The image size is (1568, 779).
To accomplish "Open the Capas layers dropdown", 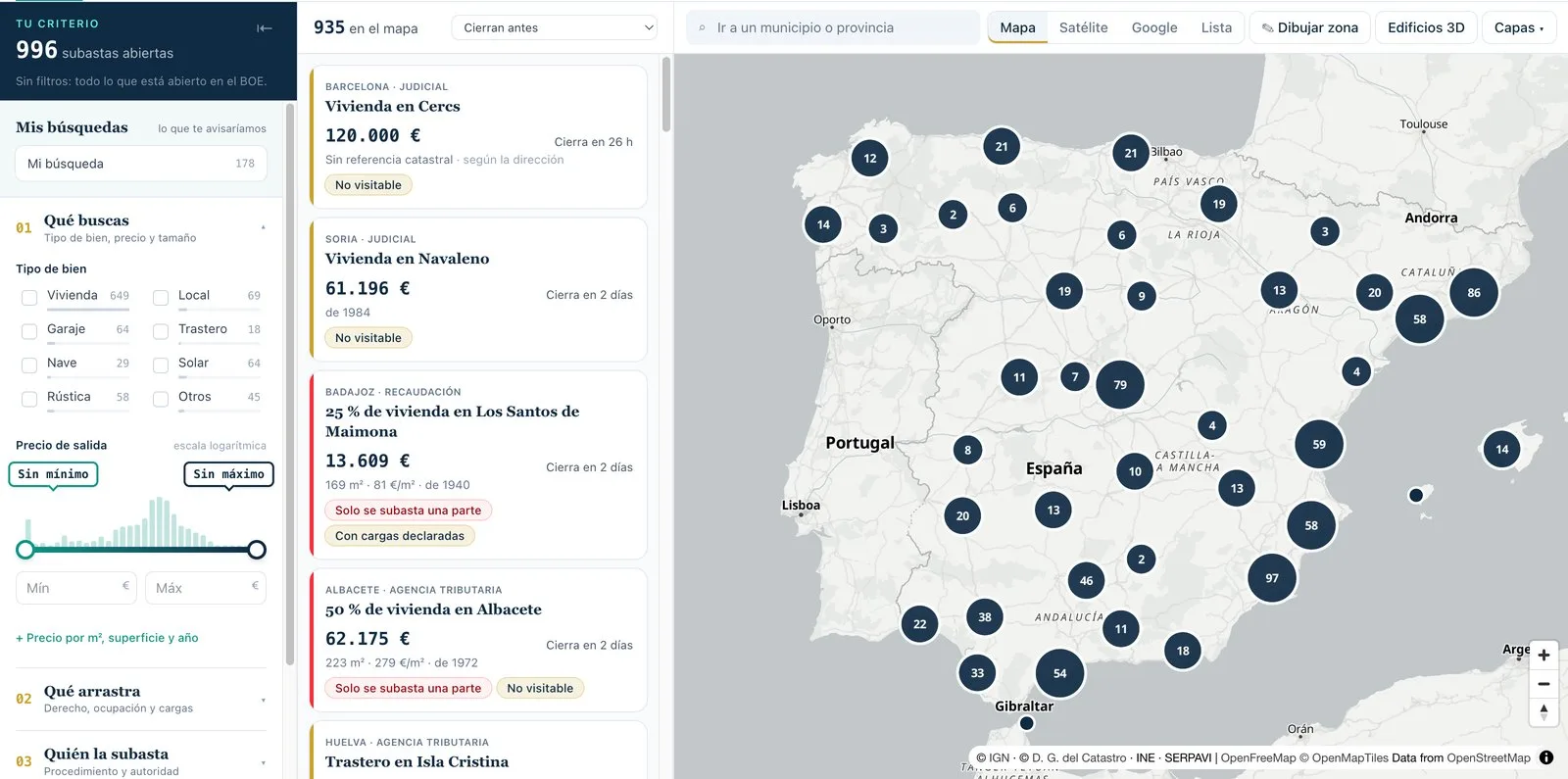I will [x=1518, y=27].
